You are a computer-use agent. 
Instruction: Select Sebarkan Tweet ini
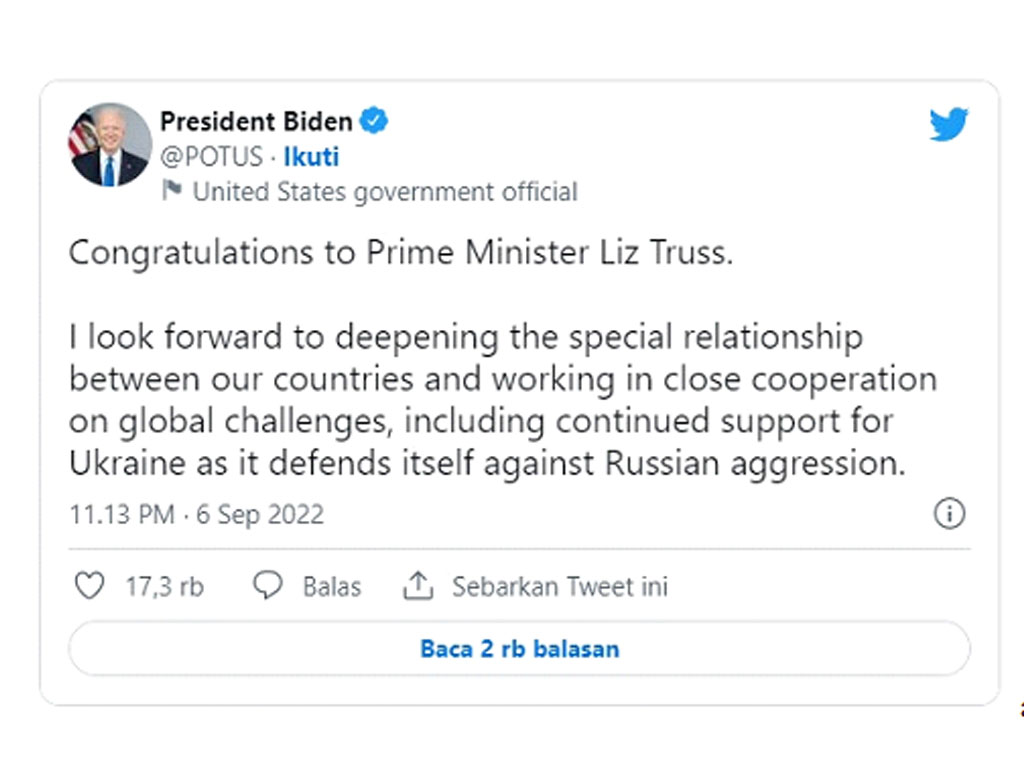click(x=560, y=586)
